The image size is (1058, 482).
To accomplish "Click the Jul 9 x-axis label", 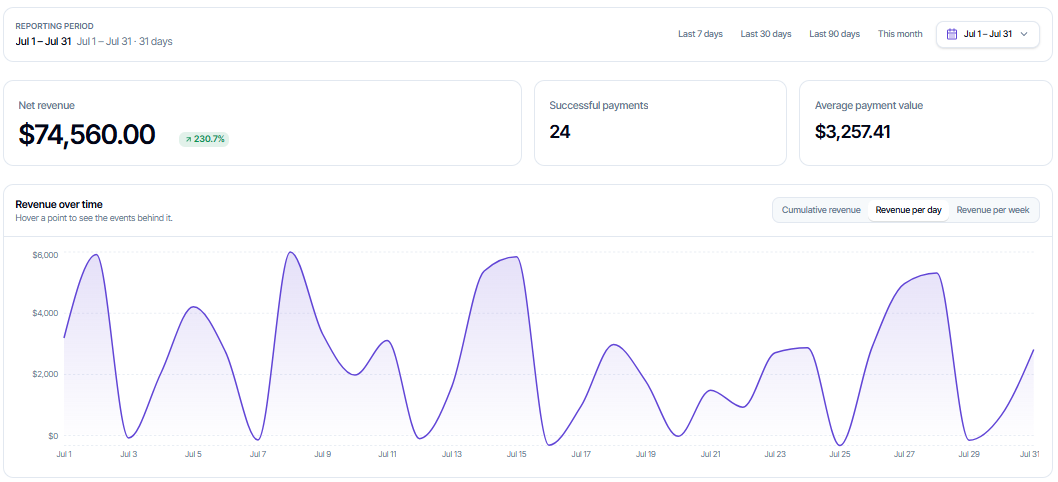I will click(x=323, y=454).
